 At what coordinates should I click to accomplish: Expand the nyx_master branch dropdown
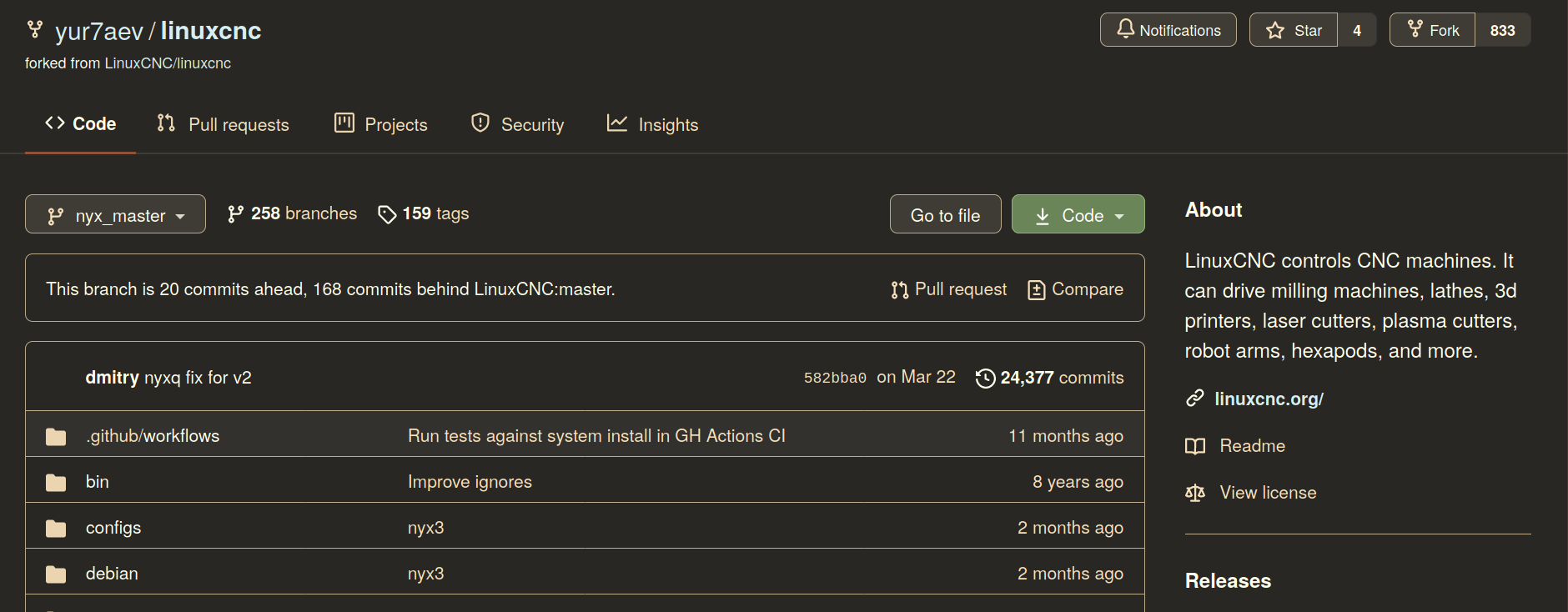click(x=115, y=214)
